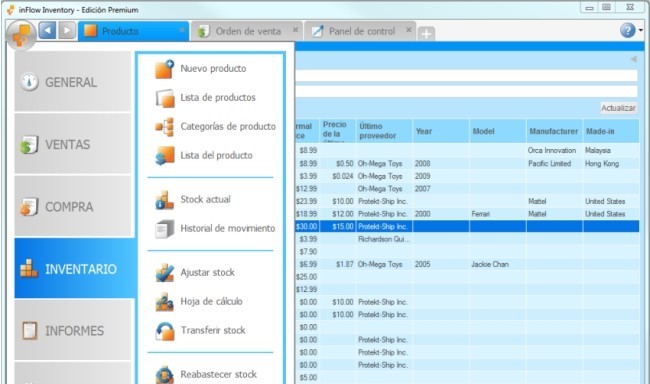The height and width of the screenshot is (384, 650).
Task: Click the lower search filter field
Action: (x=466, y=91)
